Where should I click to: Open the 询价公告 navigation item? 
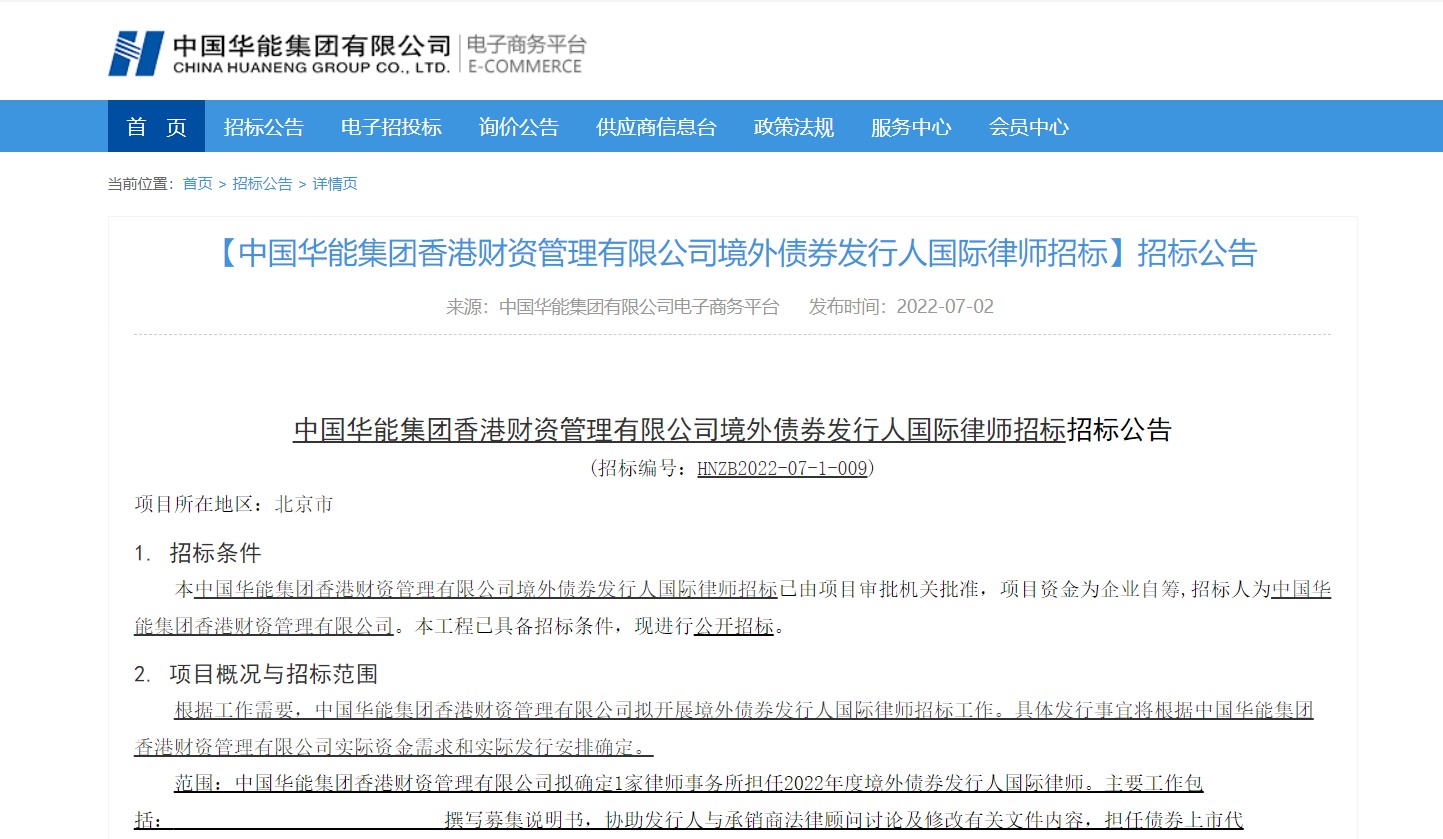coord(518,127)
